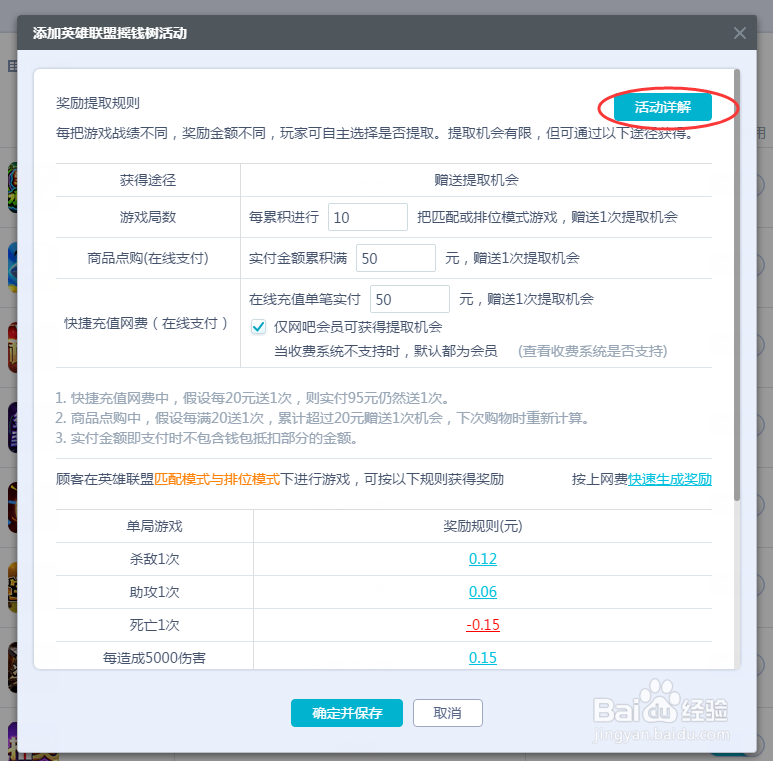Click note 2 about 商品点购 example
Viewport: 773px width, 761px height.
tap(322, 418)
